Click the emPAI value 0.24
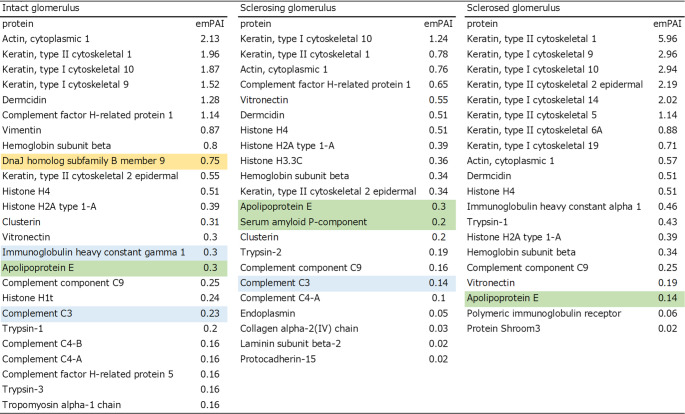The height and width of the screenshot is (414, 685). (210, 298)
